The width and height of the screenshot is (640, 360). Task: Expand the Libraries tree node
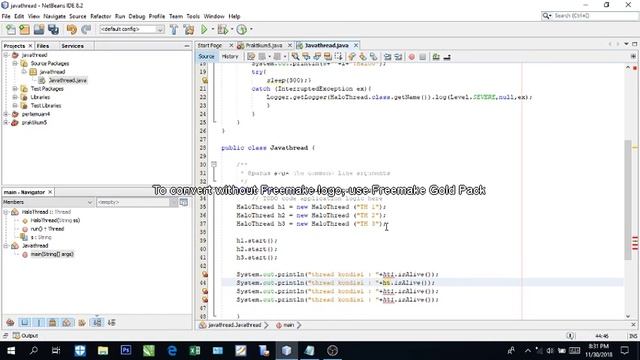(x=15, y=97)
